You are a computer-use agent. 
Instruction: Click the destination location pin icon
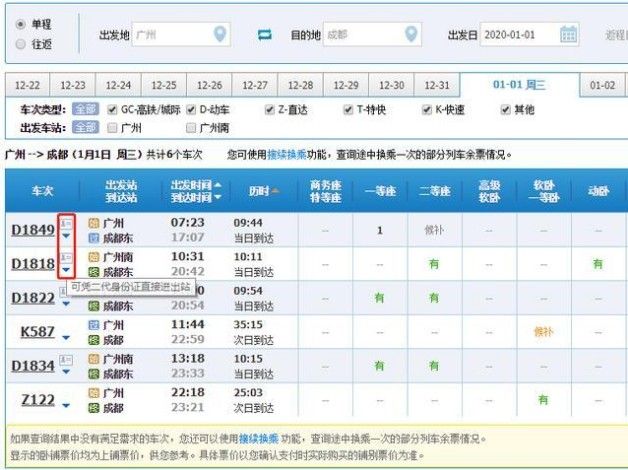point(411,34)
